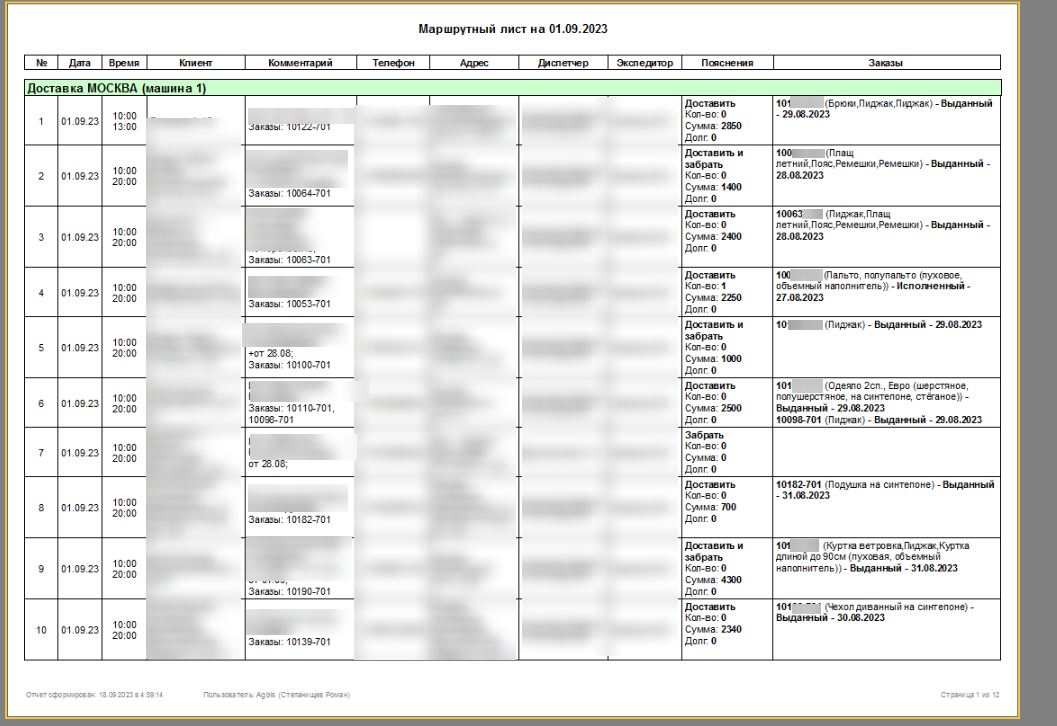Click comment 'Заказы: 10053-701'
This screenshot has width=1057, height=726.
[289, 304]
